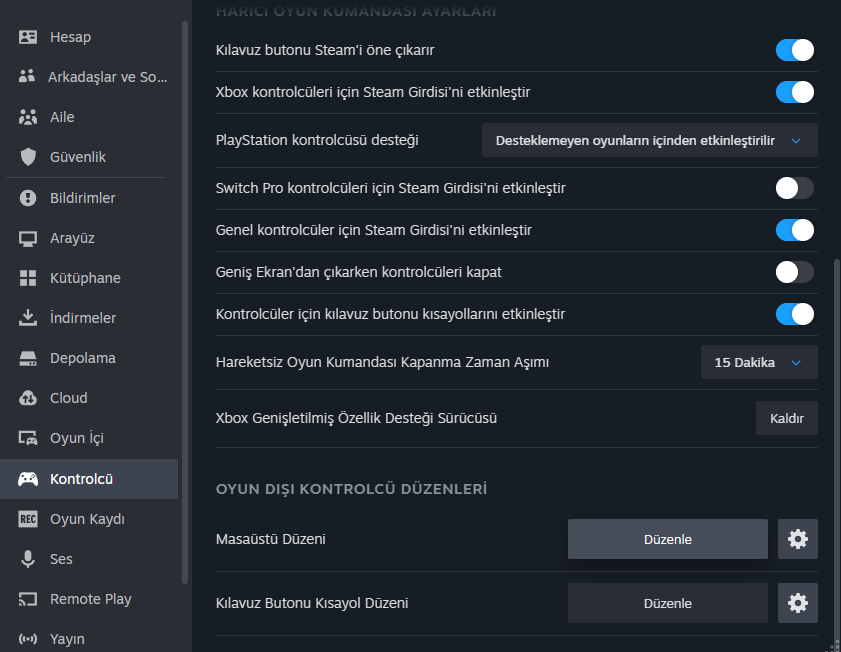Image resolution: width=841 pixels, height=652 pixels.
Task: Click Düzenle for Kılavuz Butonu Kısayol Düzeni
Action: 668,603
